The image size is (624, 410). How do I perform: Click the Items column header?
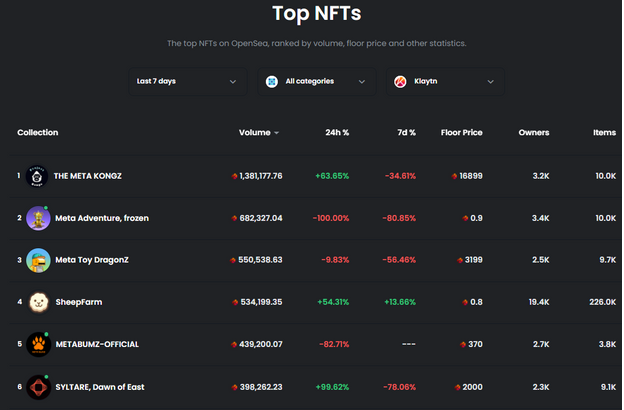click(604, 132)
